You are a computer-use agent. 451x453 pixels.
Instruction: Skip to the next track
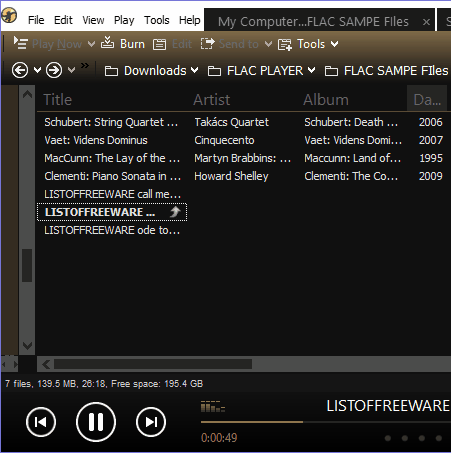click(x=151, y=422)
